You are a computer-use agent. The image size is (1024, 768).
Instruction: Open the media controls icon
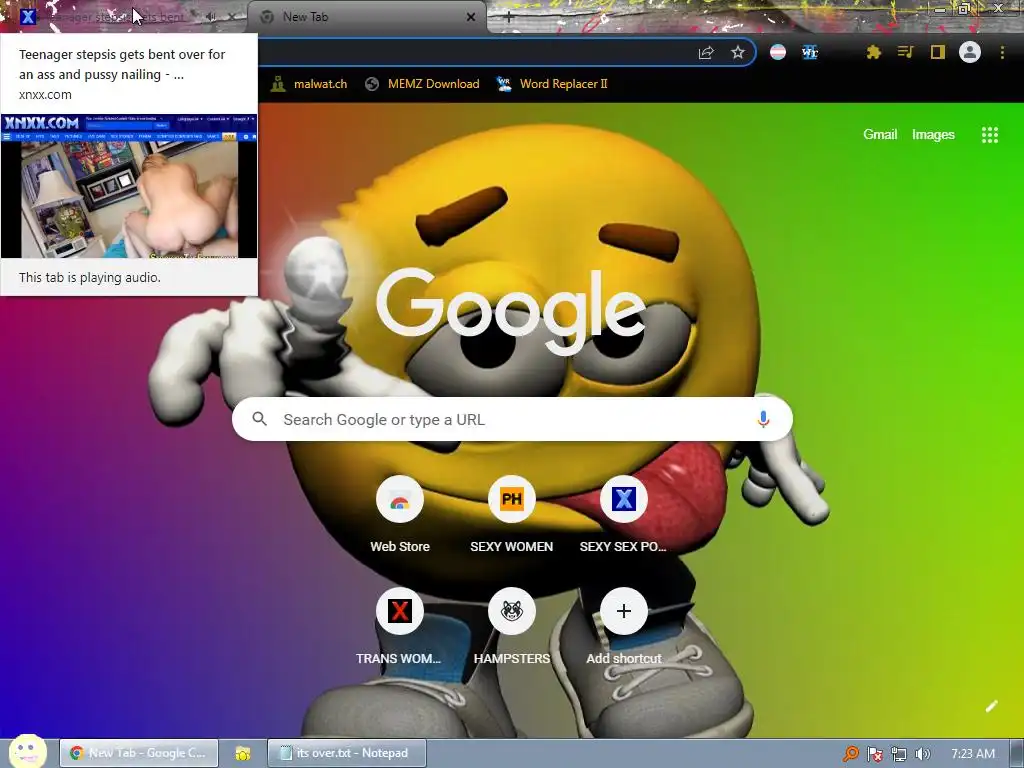pyautogui.click(x=905, y=52)
